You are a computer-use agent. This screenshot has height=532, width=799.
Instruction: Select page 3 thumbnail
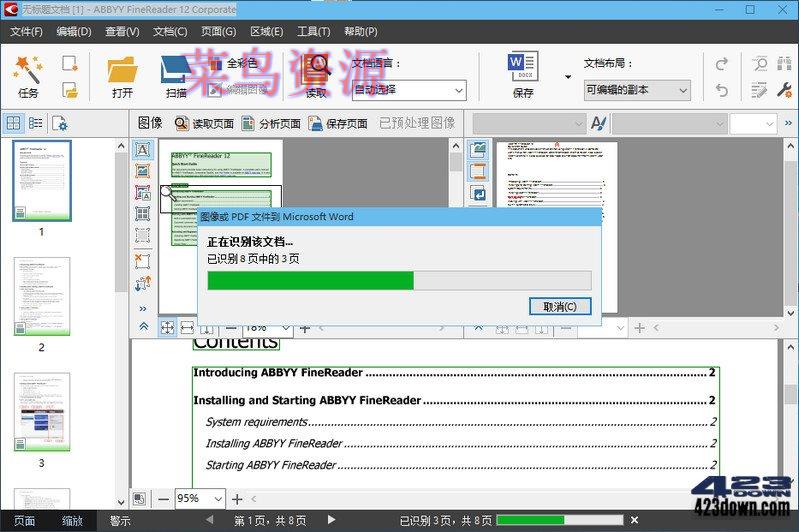click(42, 412)
